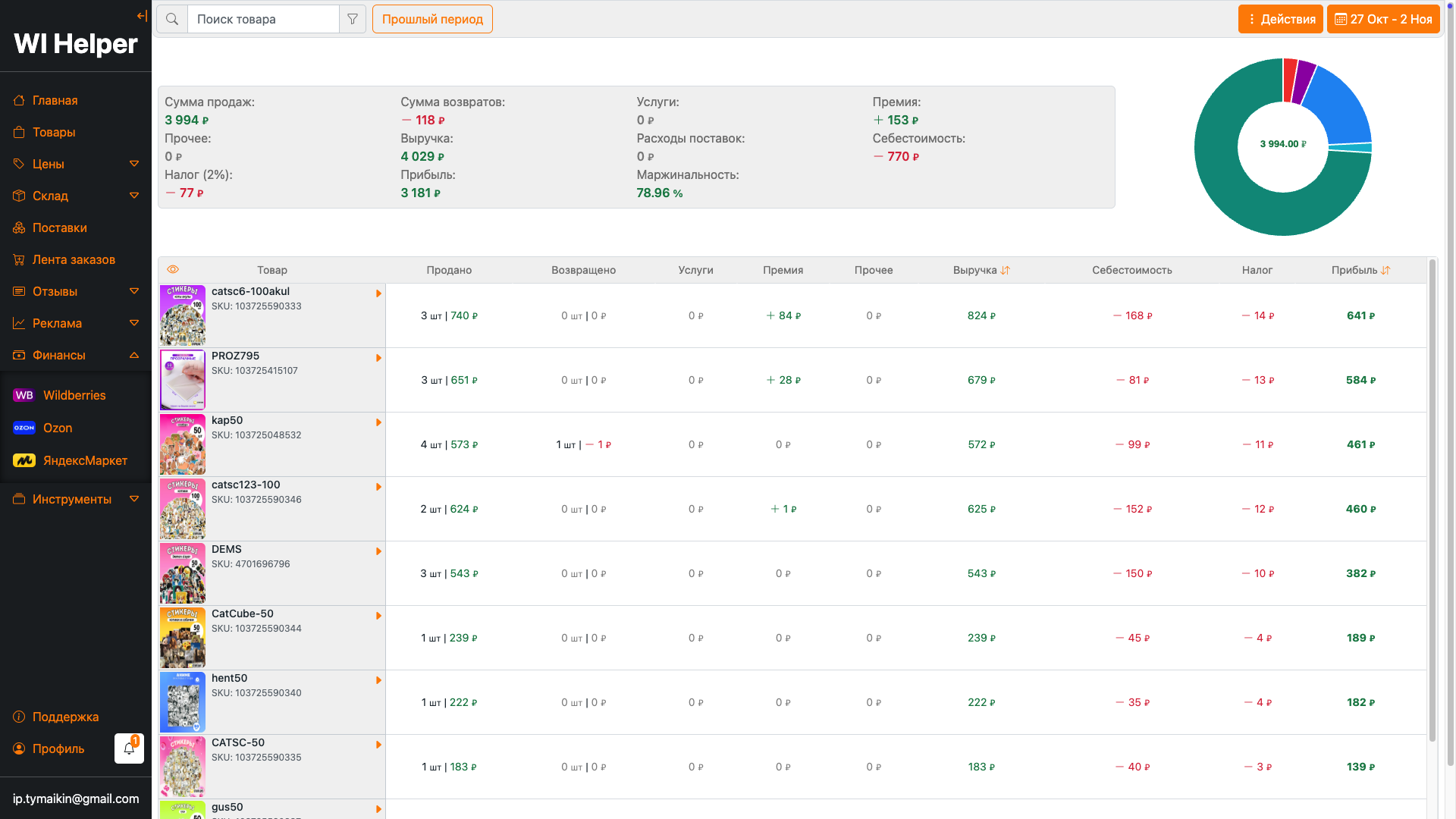The image size is (1456, 819).
Task: Go to the Главная page
Action: tap(55, 100)
